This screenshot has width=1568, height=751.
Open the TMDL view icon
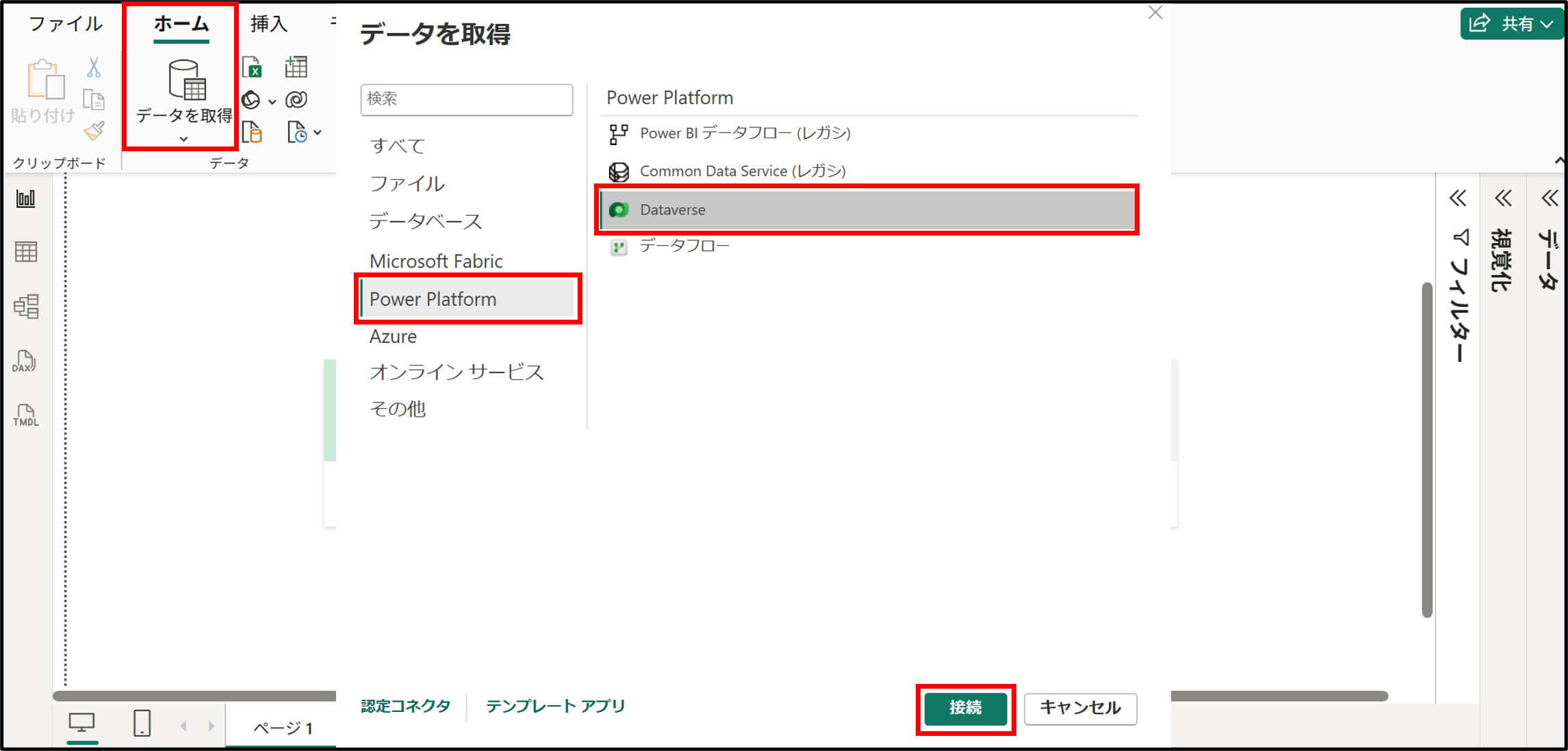(26, 415)
